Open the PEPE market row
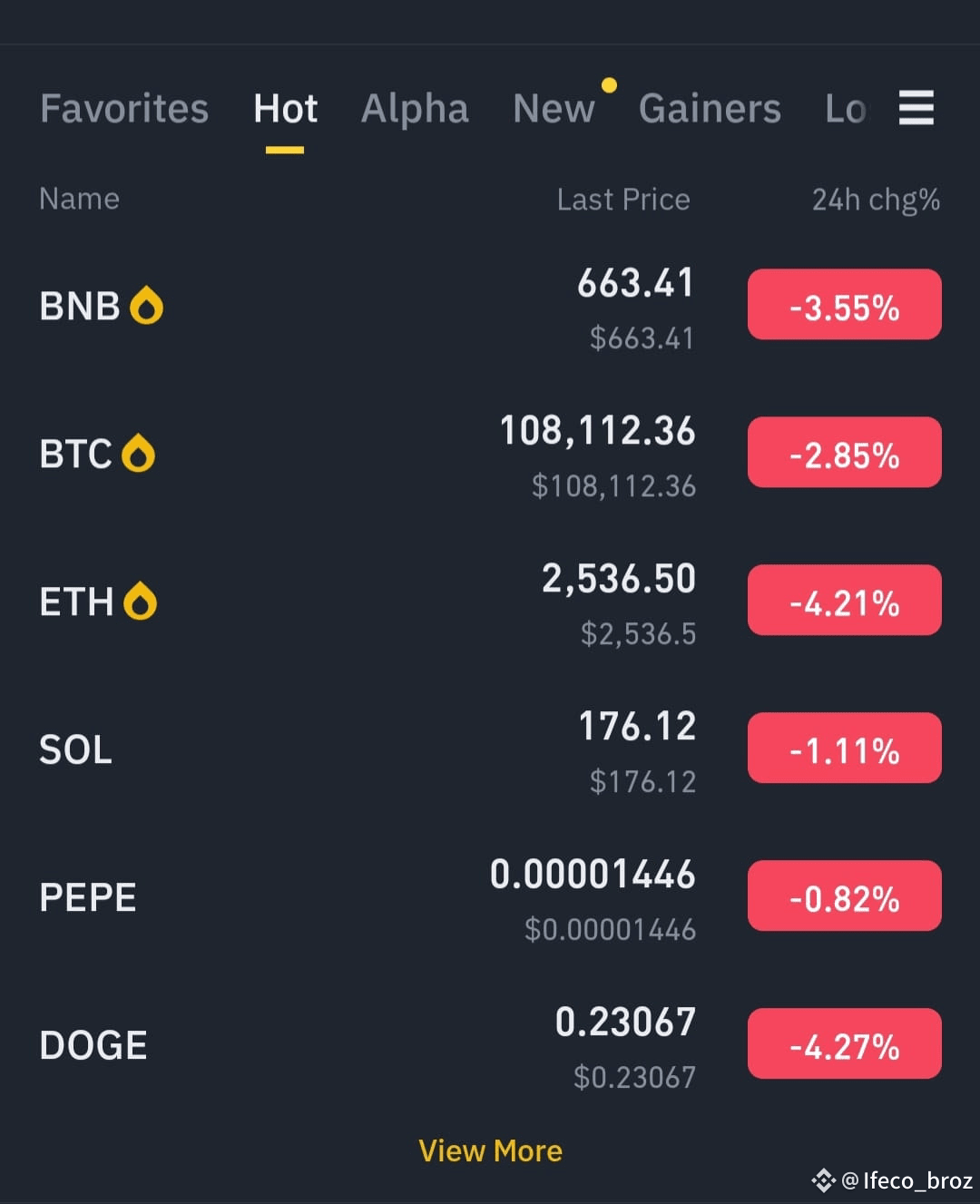The width and height of the screenshot is (980, 1204). (x=490, y=897)
